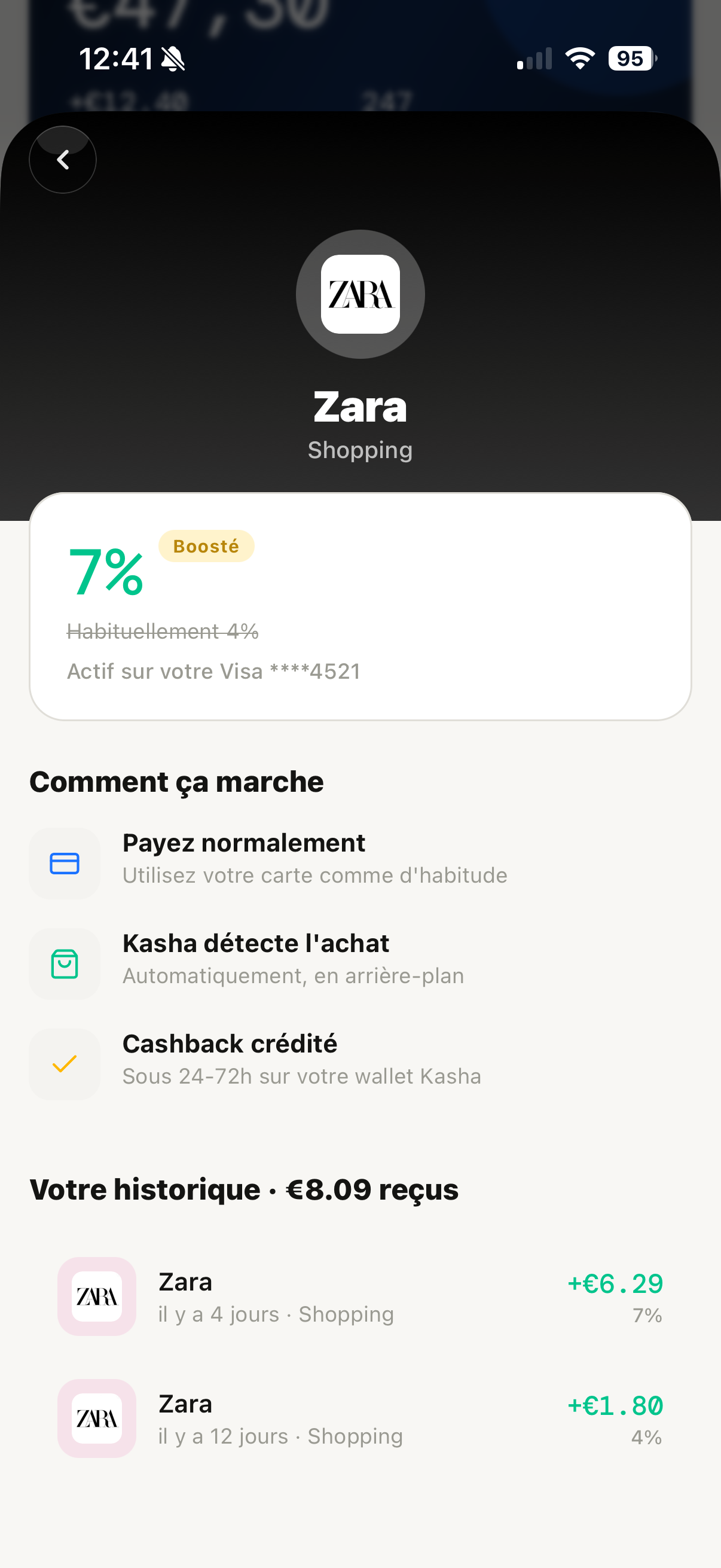Viewport: 721px width, 1568px height.
Task: Tap the Habituellement 4% text
Action: click(163, 632)
